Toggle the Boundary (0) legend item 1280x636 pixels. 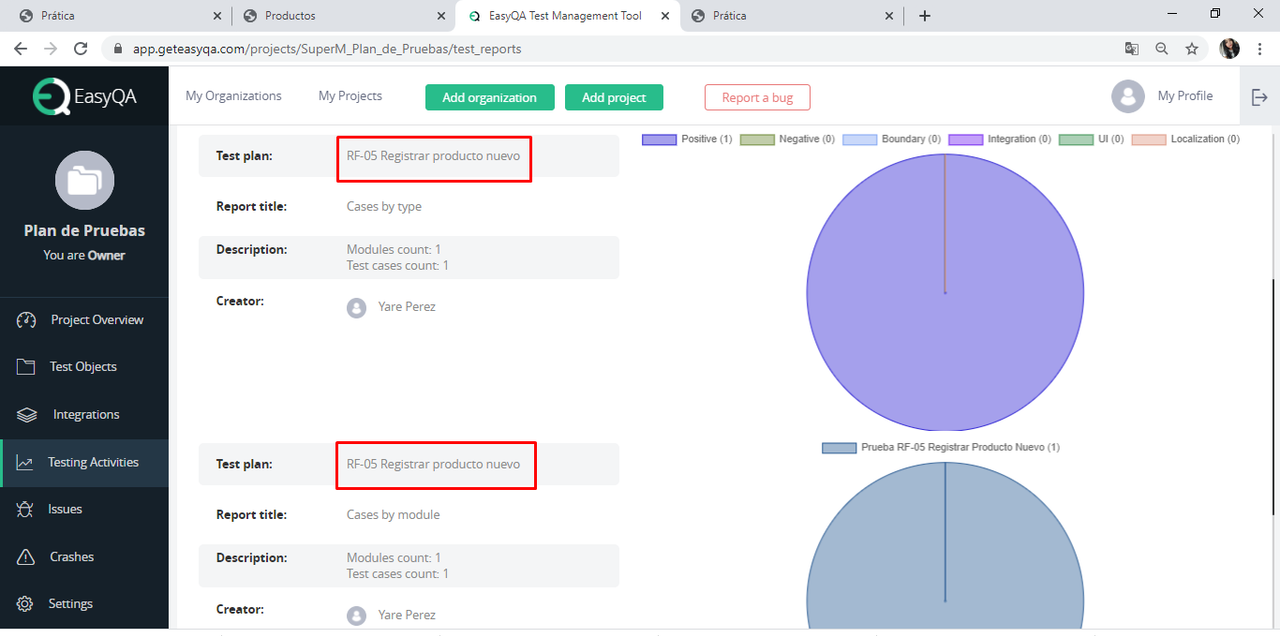(x=892, y=139)
